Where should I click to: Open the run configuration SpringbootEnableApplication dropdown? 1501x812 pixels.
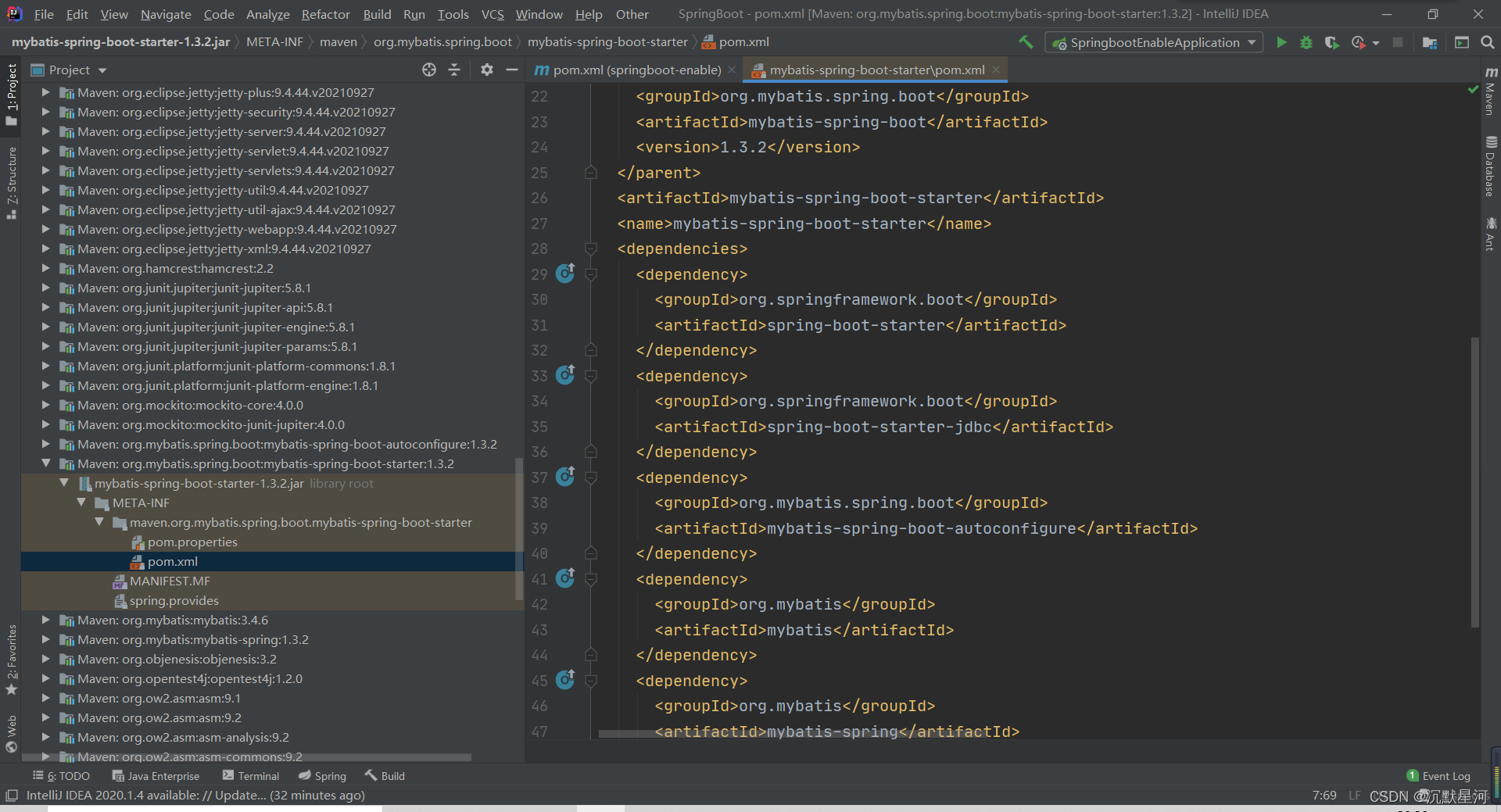point(1154,42)
